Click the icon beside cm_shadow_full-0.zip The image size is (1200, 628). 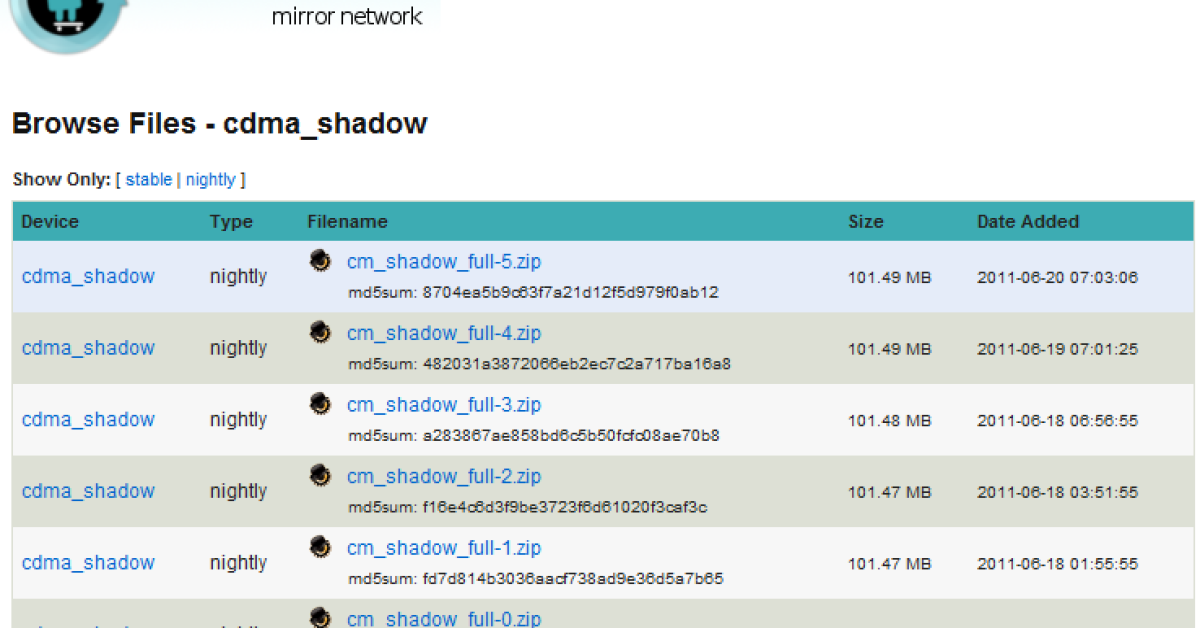320,617
